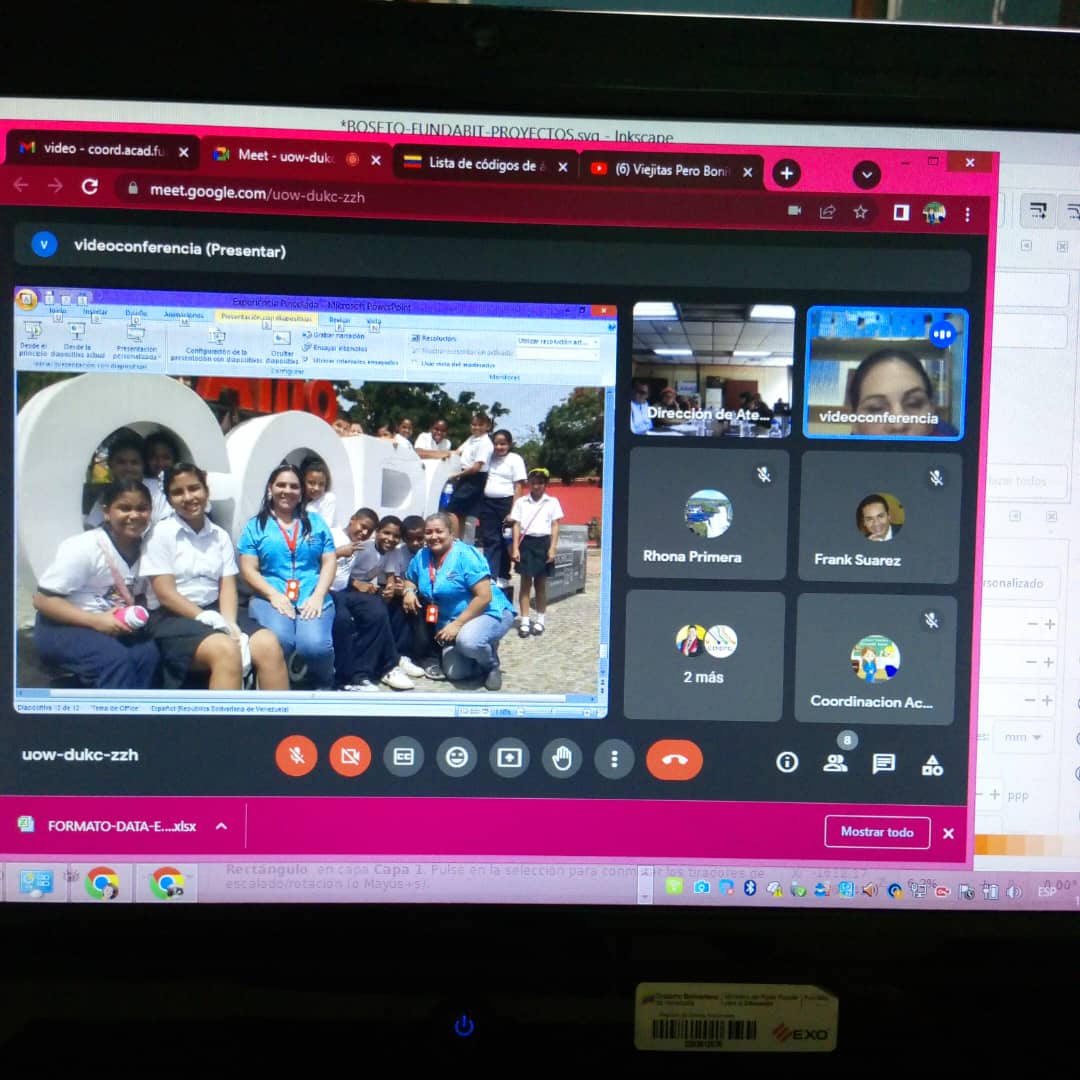
Task: Expand the xlsx download options chevron
Action: click(x=221, y=826)
